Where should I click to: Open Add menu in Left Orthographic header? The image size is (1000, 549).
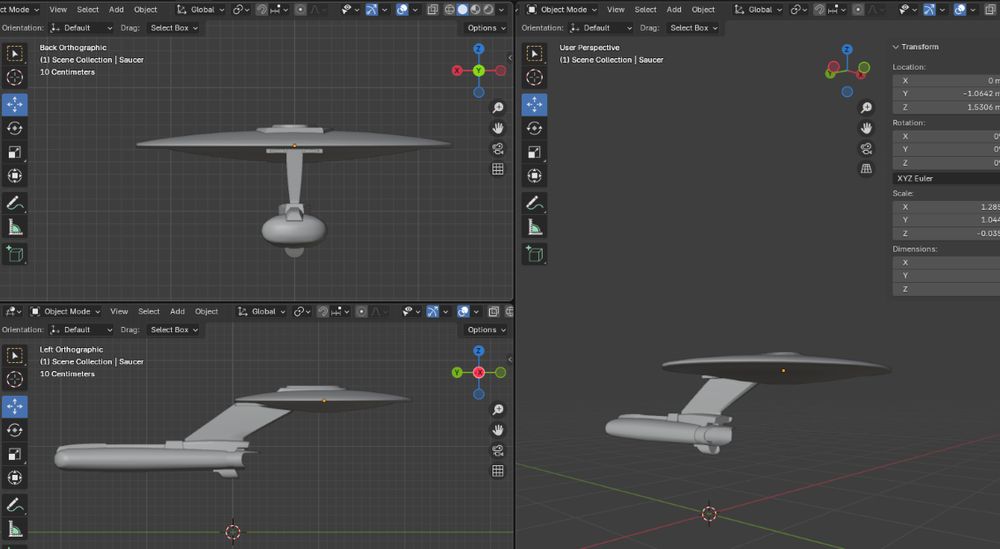click(177, 311)
